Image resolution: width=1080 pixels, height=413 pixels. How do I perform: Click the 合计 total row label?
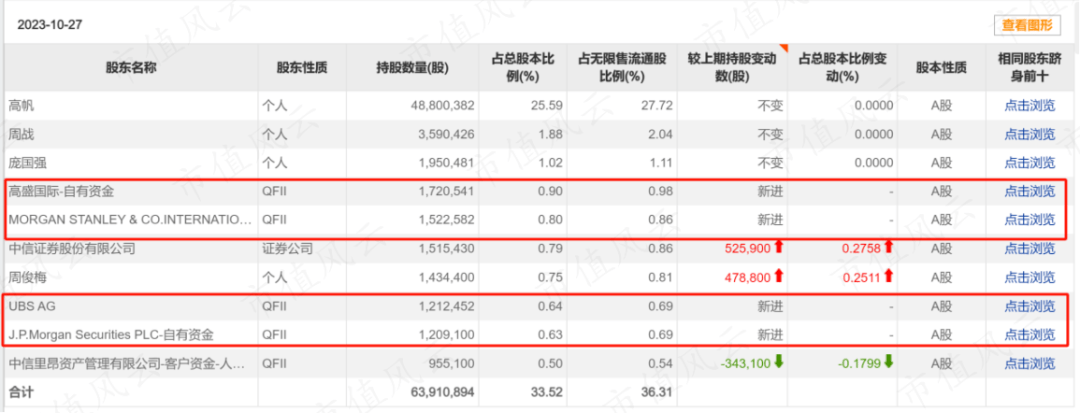(20, 392)
